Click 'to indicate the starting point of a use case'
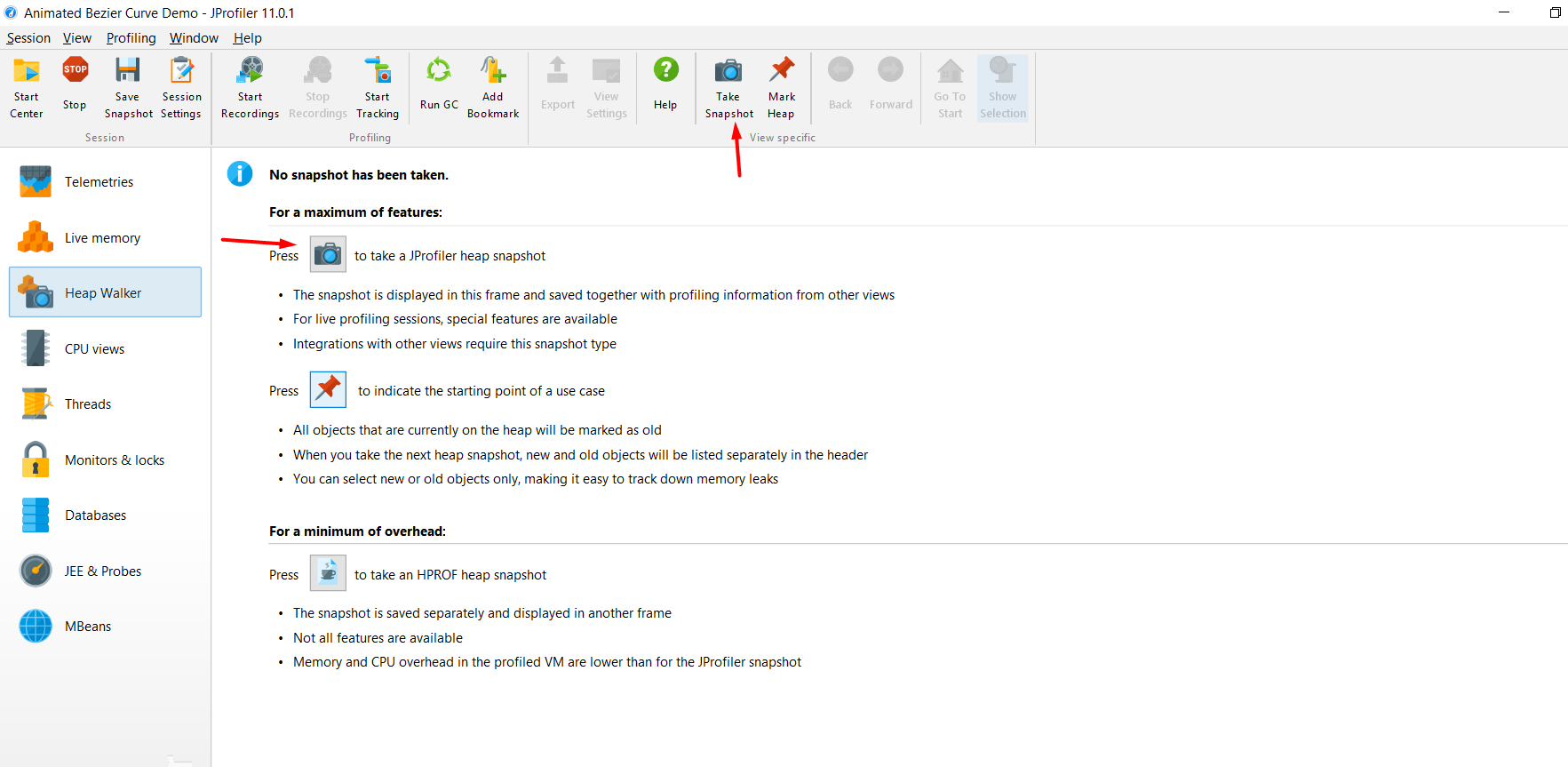This screenshot has height=767, width=1568. point(482,391)
